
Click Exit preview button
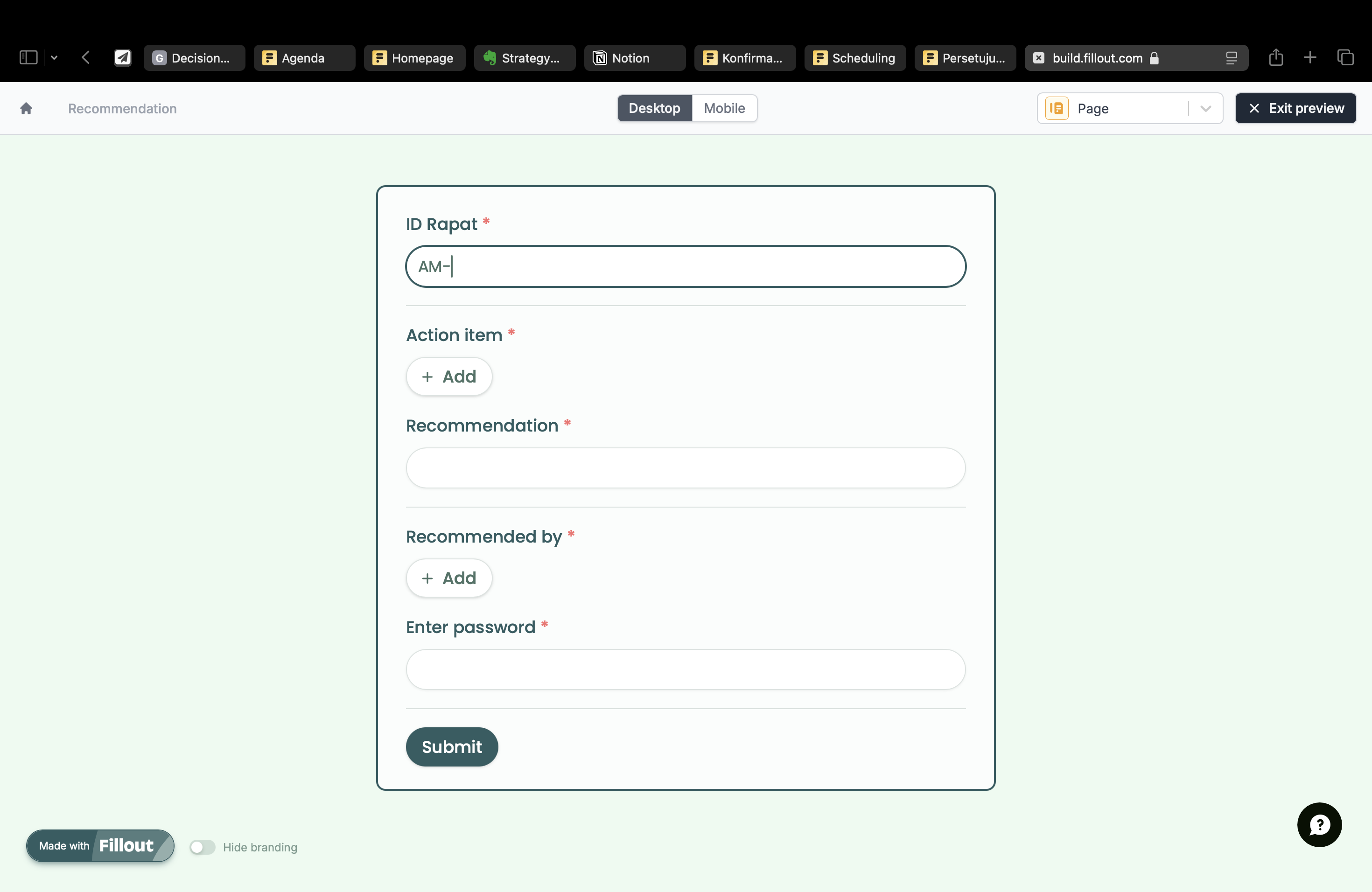tap(1295, 108)
